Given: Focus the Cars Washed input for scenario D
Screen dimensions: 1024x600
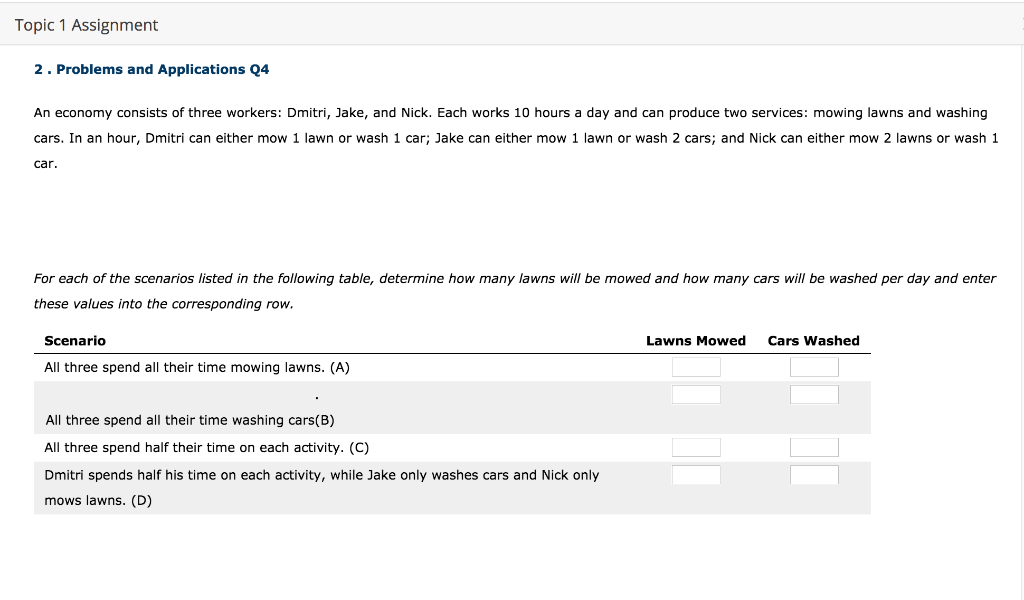Looking at the screenshot, I should (x=814, y=475).
